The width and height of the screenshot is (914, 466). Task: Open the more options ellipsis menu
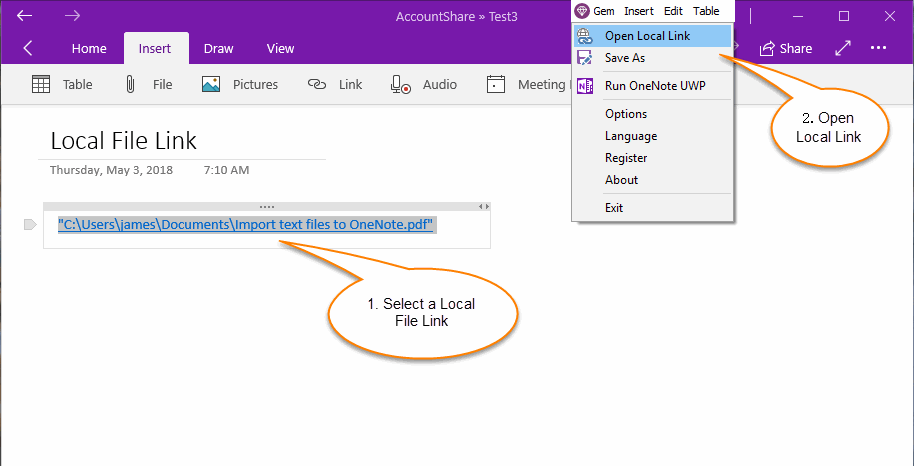coord(878,48)
